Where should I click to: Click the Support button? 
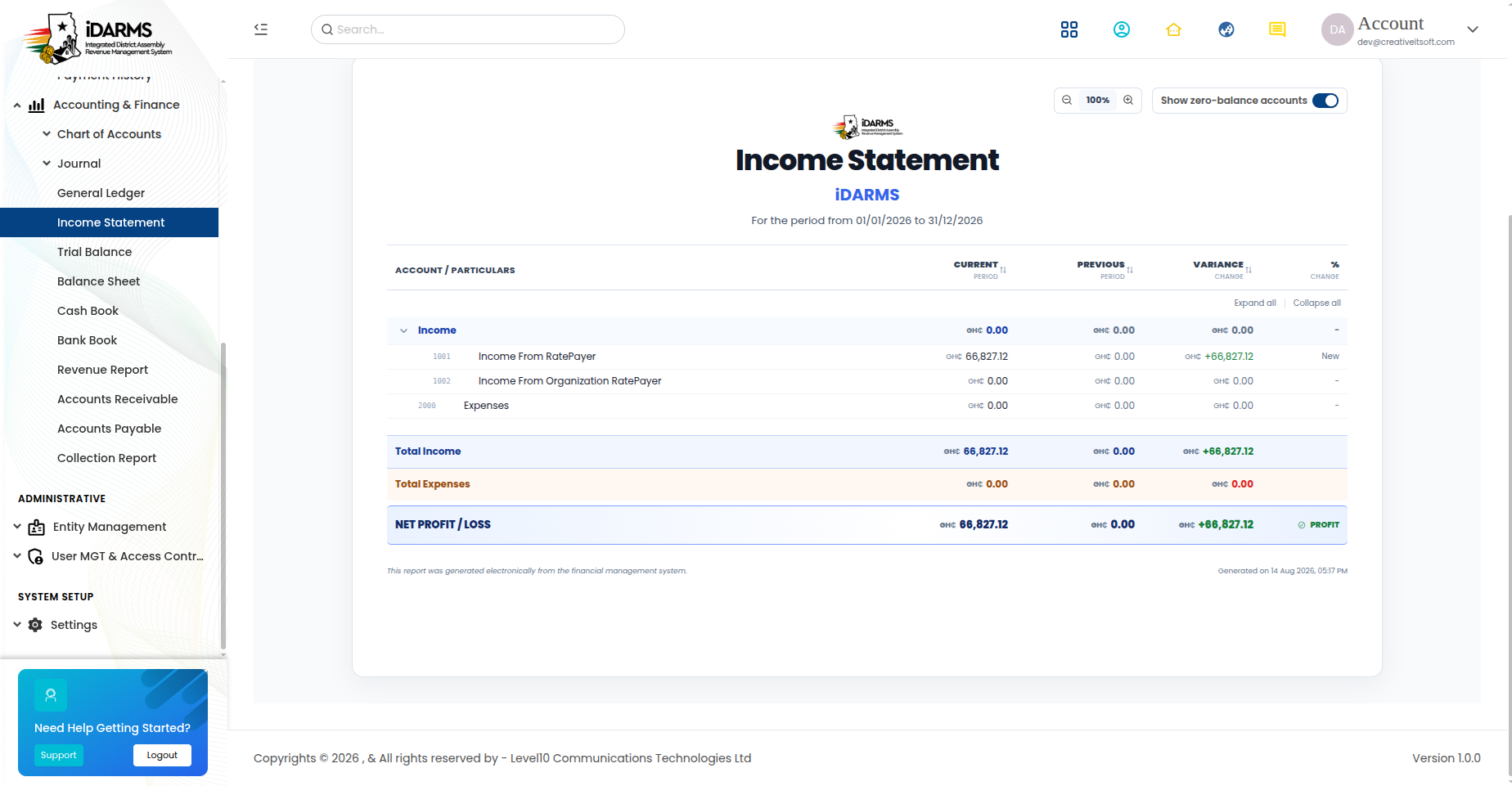click(59, 755)
